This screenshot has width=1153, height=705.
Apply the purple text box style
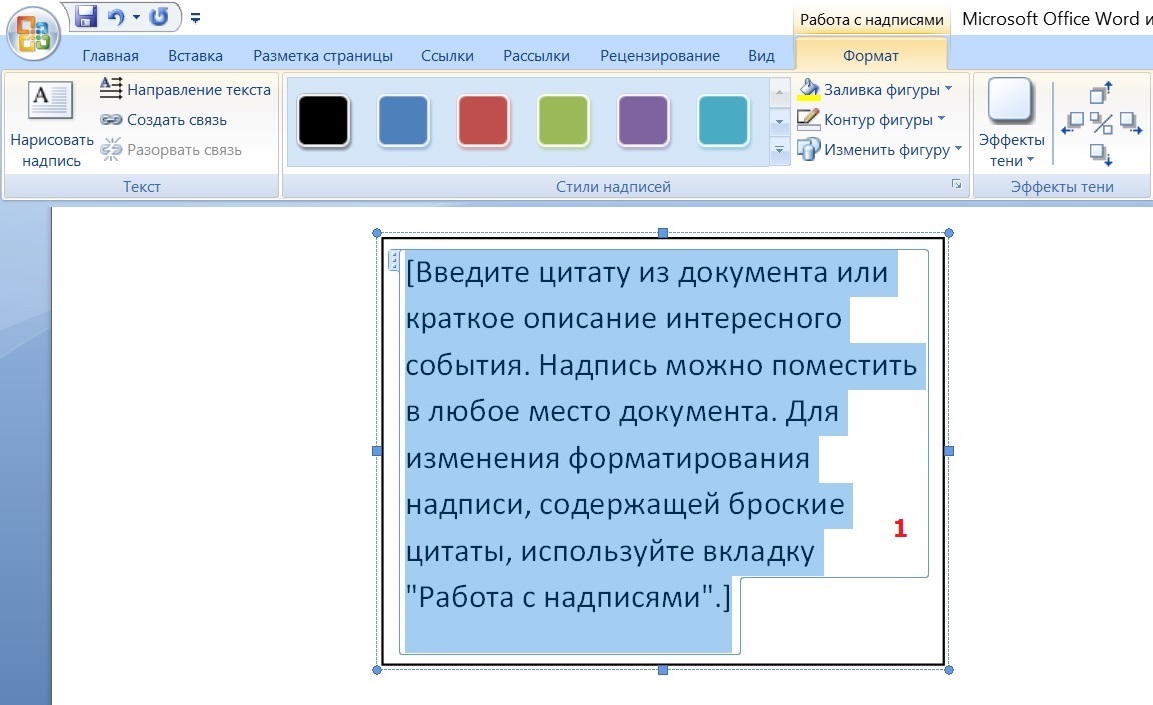point(643,121)
